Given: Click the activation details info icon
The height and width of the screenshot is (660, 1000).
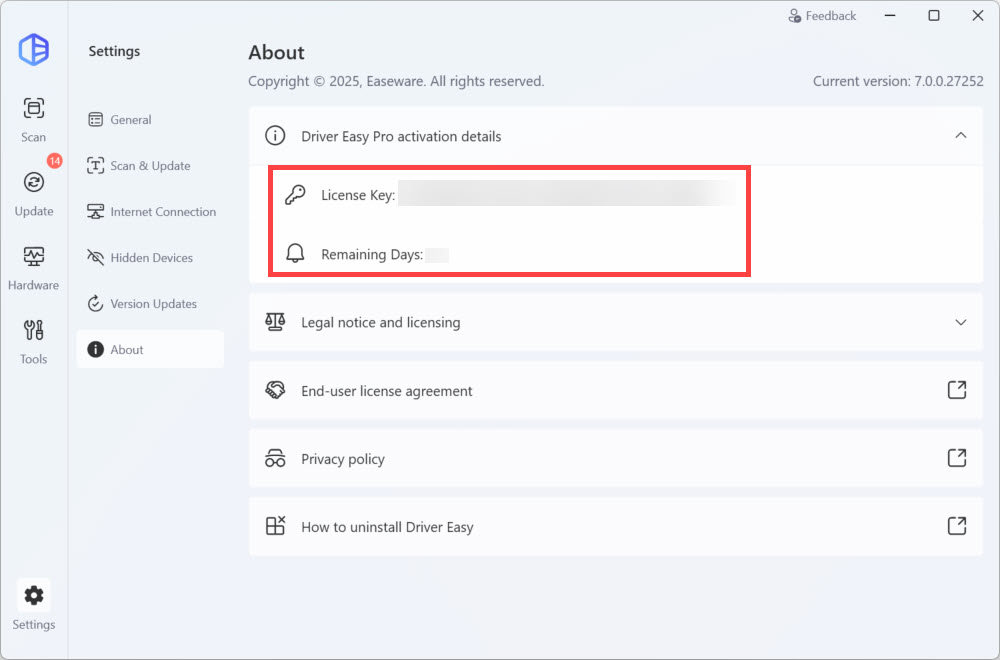Looking at the screenshot, I should point(275,135).
